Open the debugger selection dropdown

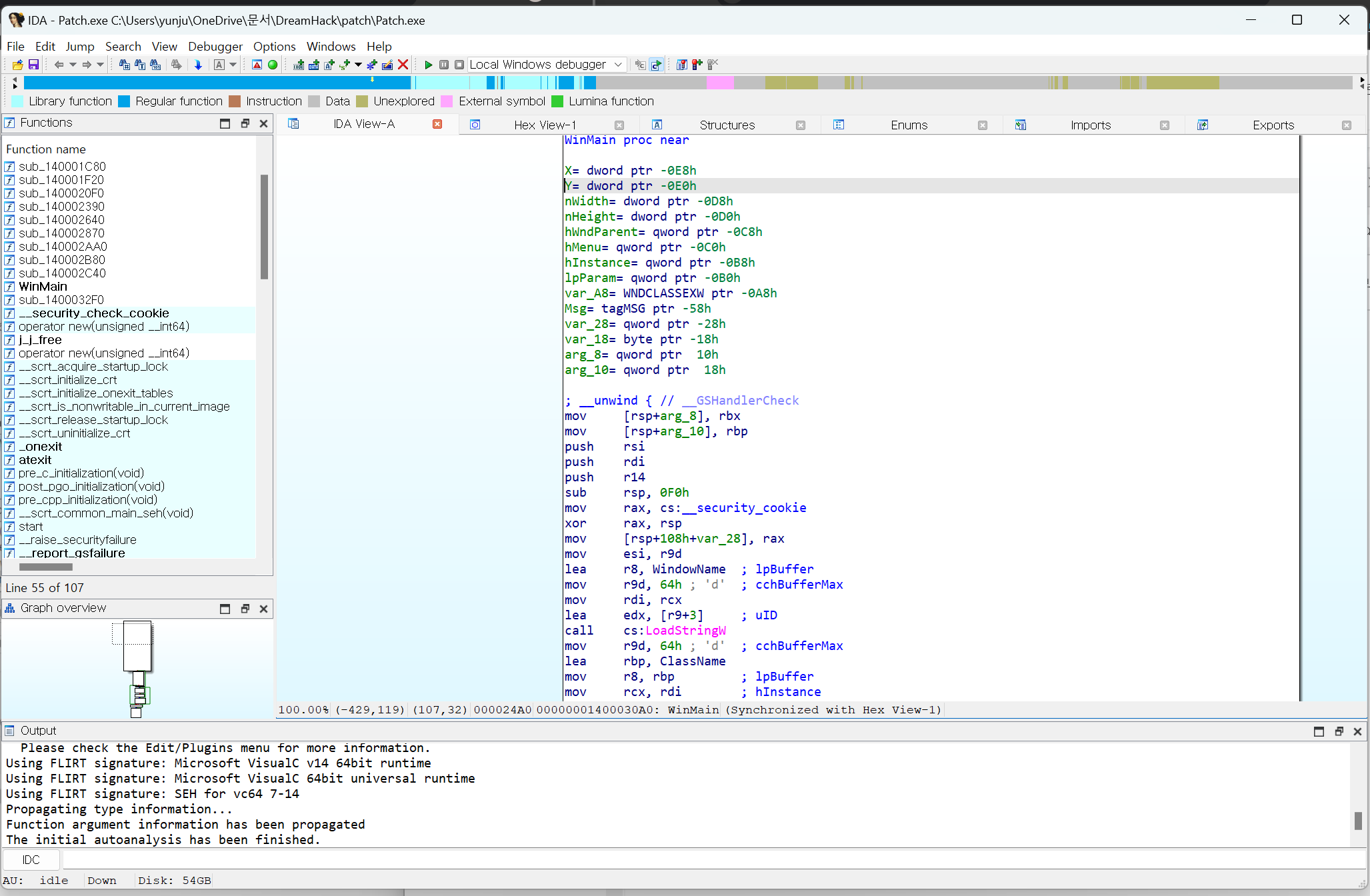click(x=618, y=65)
